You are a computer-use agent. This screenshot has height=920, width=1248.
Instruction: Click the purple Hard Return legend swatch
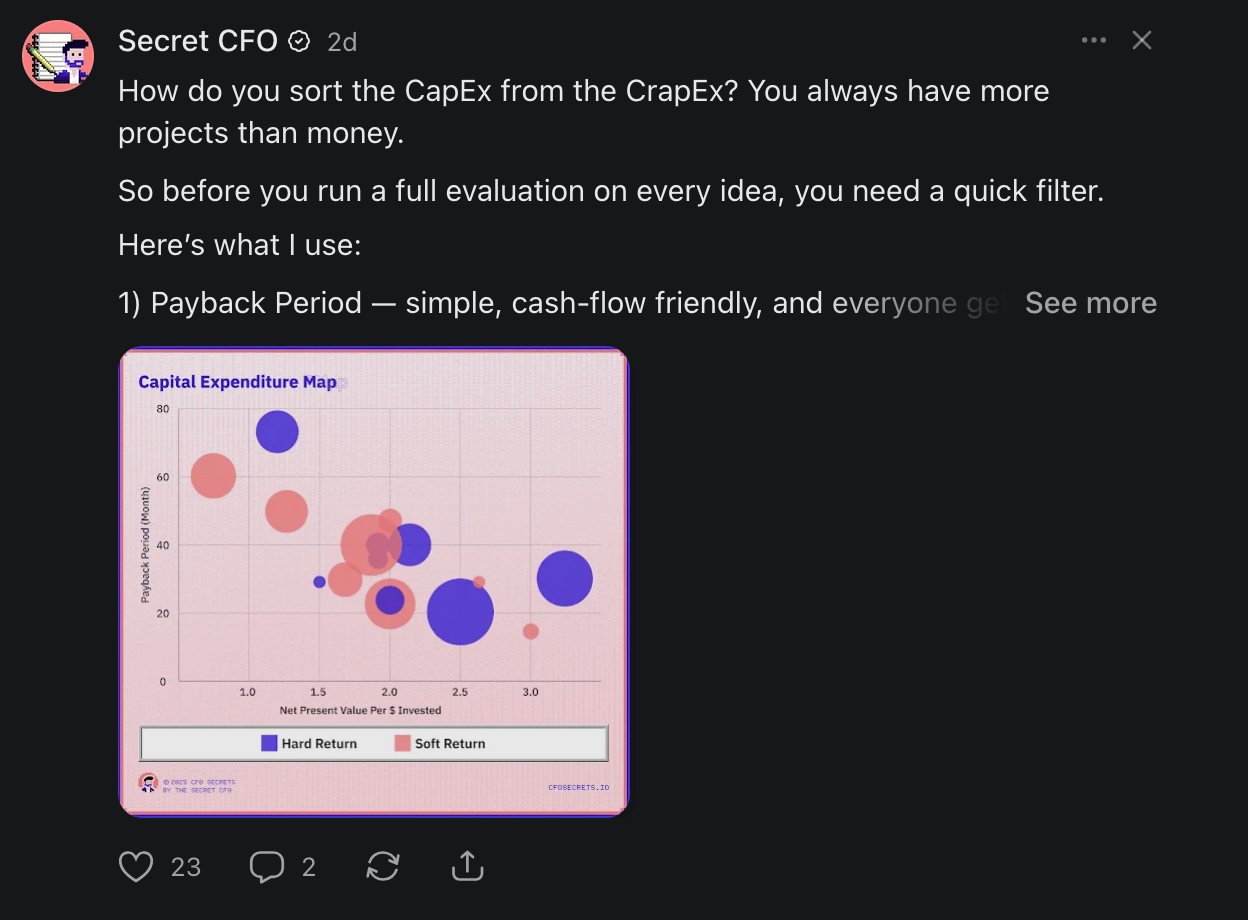coord(269,743)
